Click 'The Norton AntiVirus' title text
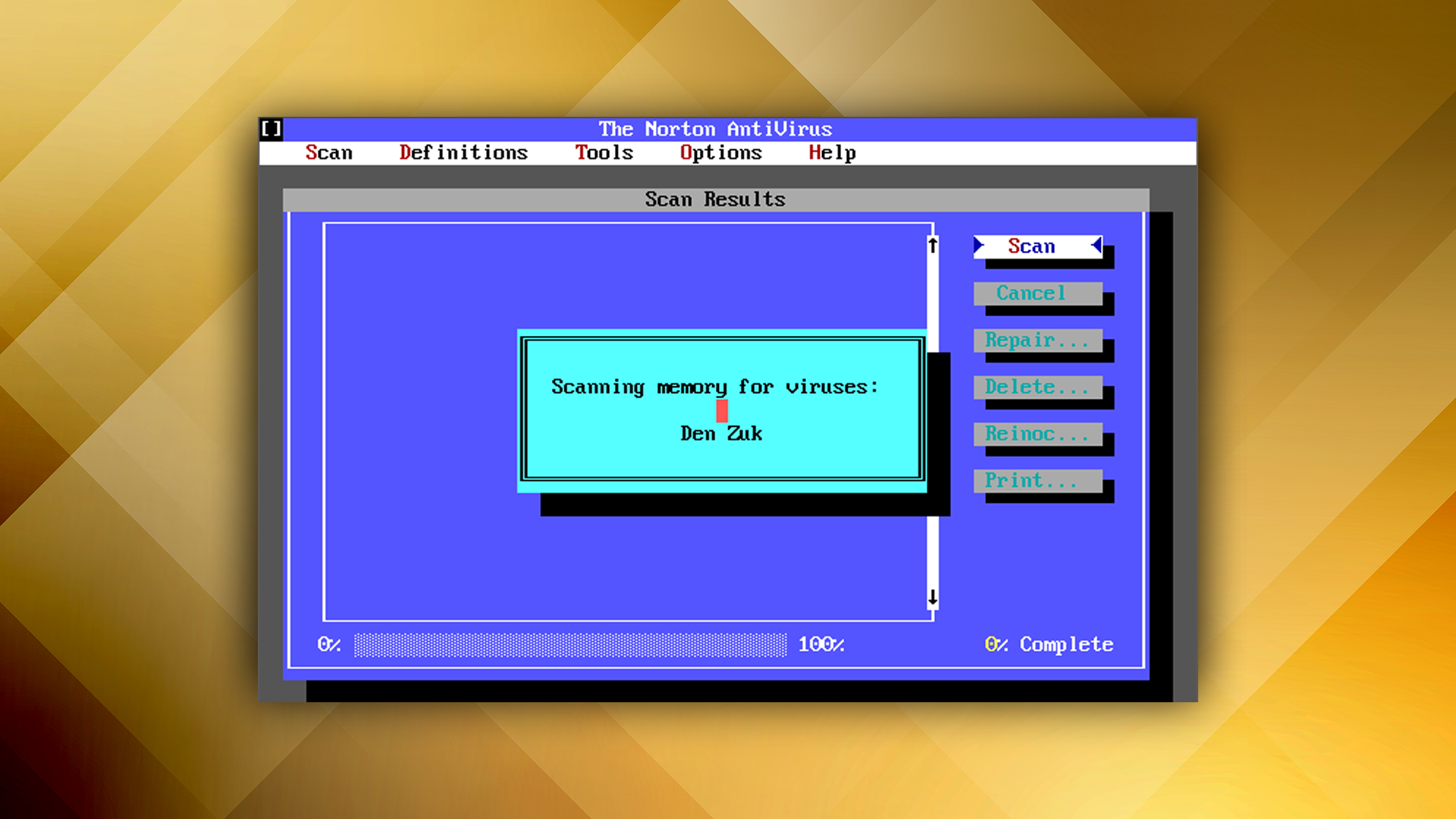Screen dimensions: 1456x819 tap(715, 129)
